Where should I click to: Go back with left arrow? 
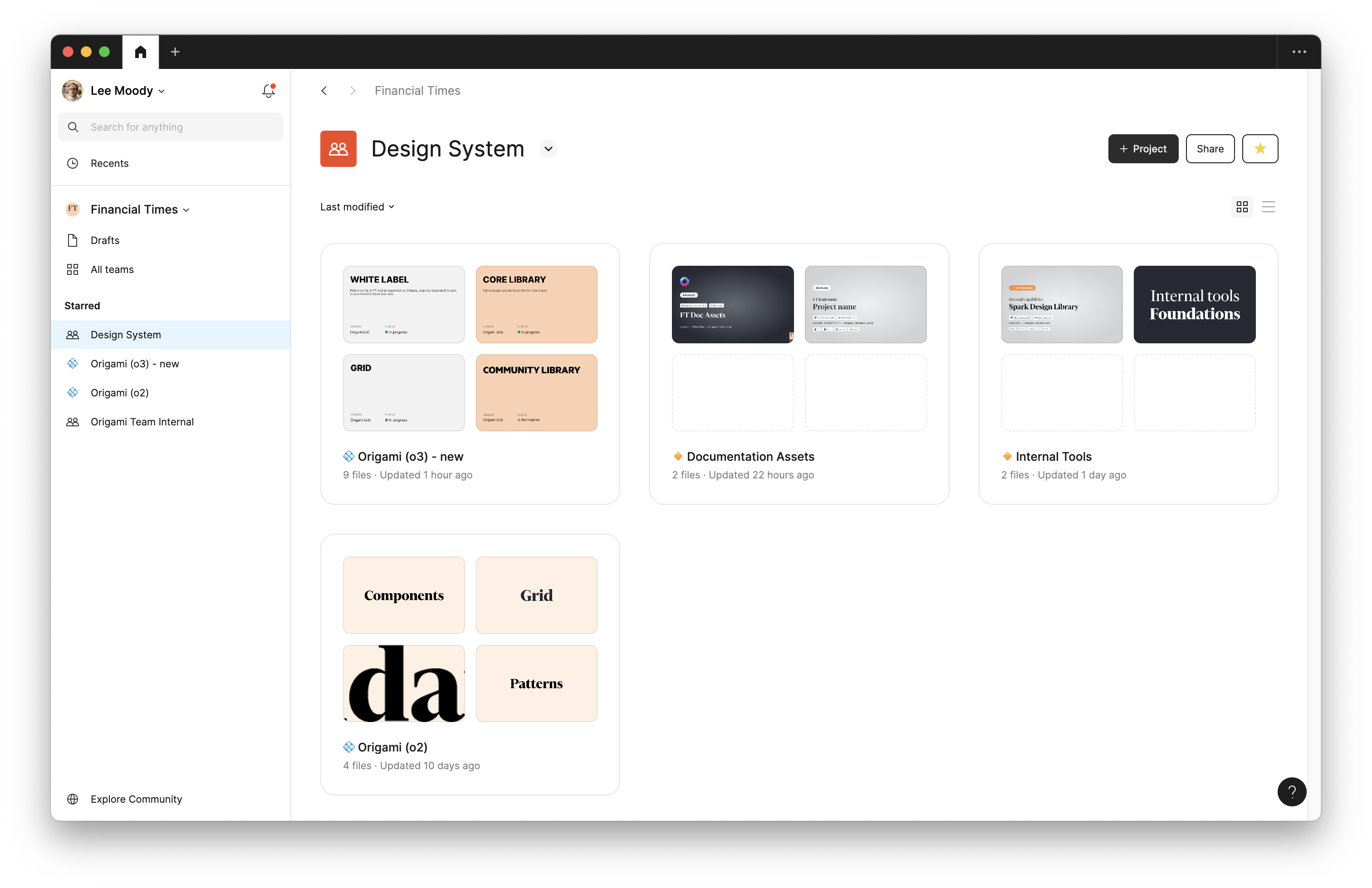[324, 90]
